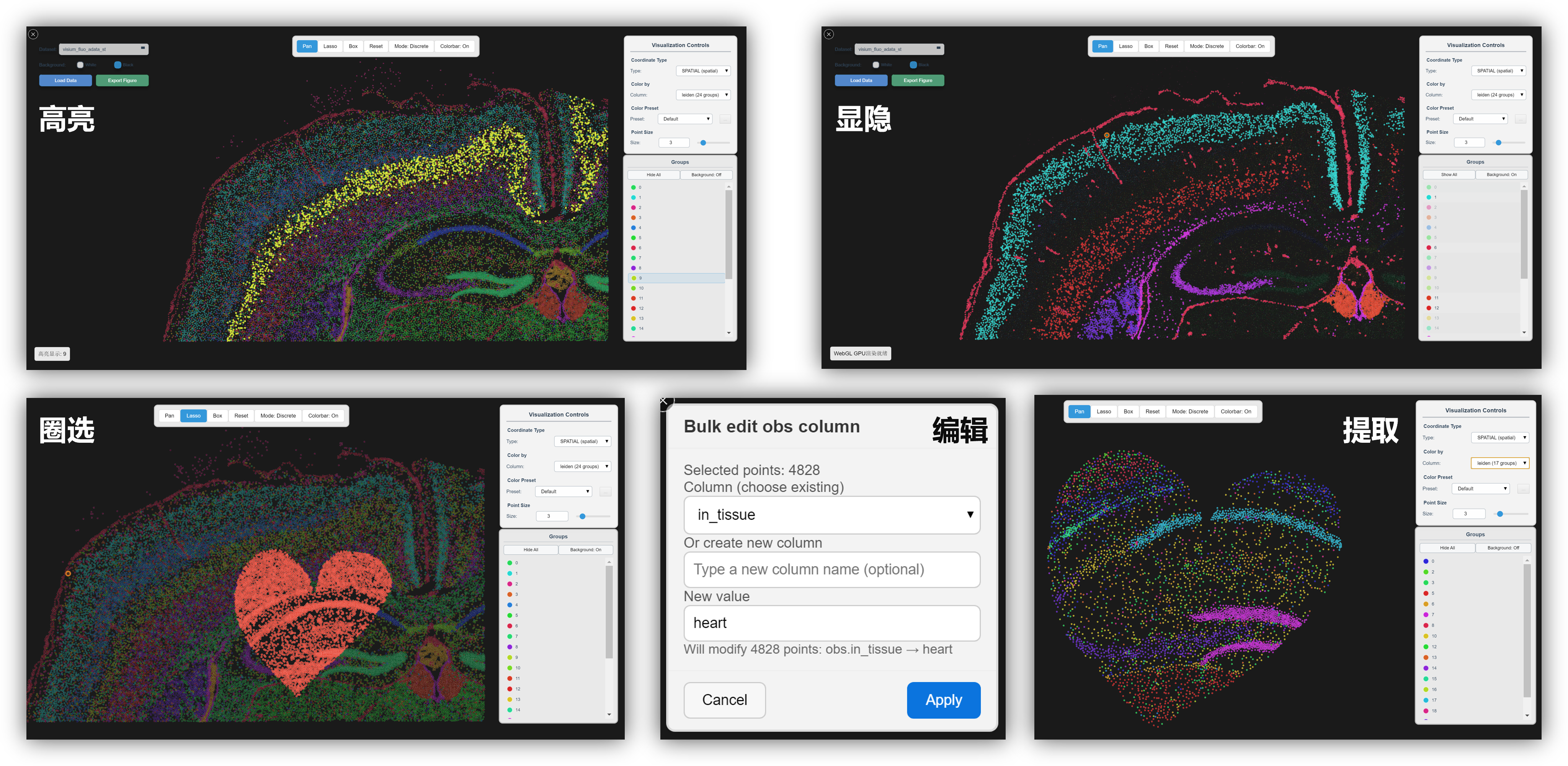Viewport: 1568px width, 766px height.
Task: Click Groups list scroll-down arrow in 圈选 panel
Action: click(609, 714)
